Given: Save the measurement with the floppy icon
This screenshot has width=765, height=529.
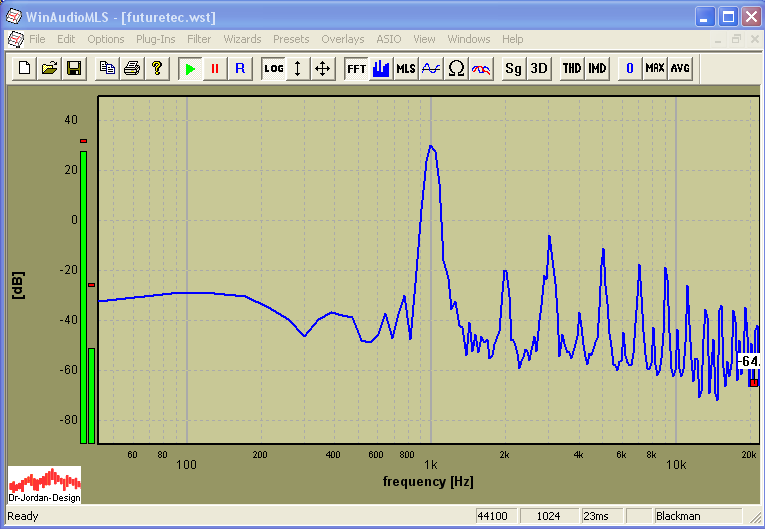Looking at the screenshot, I should 73,68.
